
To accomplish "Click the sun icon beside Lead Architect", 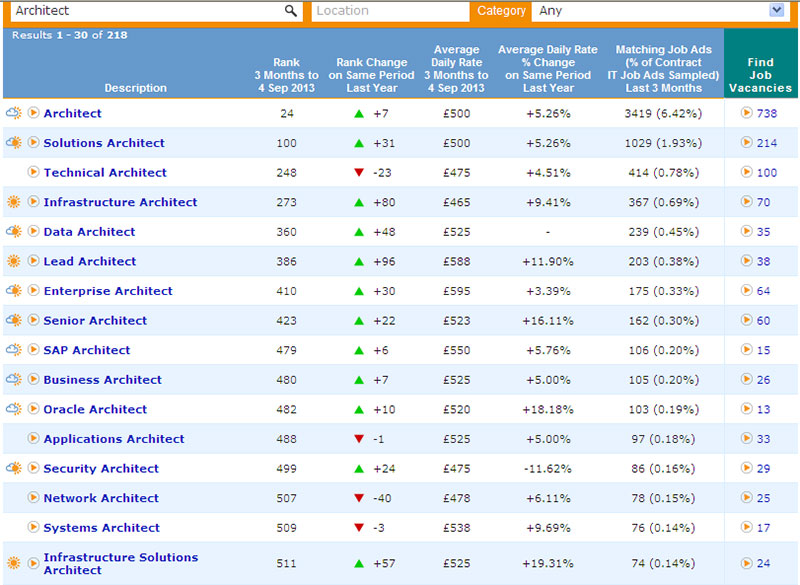I will pyautogui.click(x=14, y=261).
